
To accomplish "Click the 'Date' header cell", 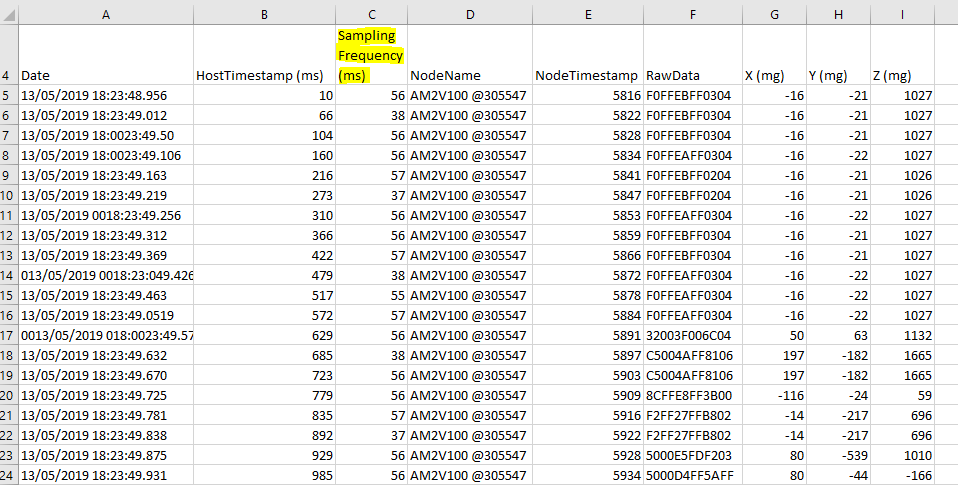I will pos(106,55).
